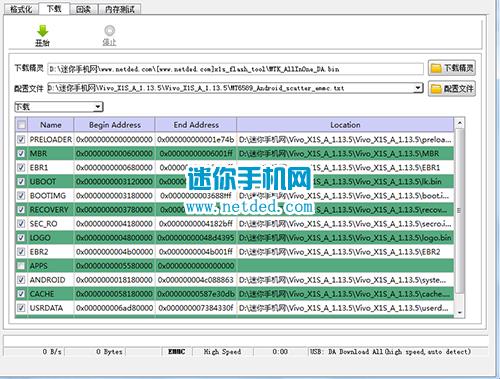Click the PRELOADER location path cell
This screenshot has width=500, height=379.
pyautogui.click(x=345, y=139)
